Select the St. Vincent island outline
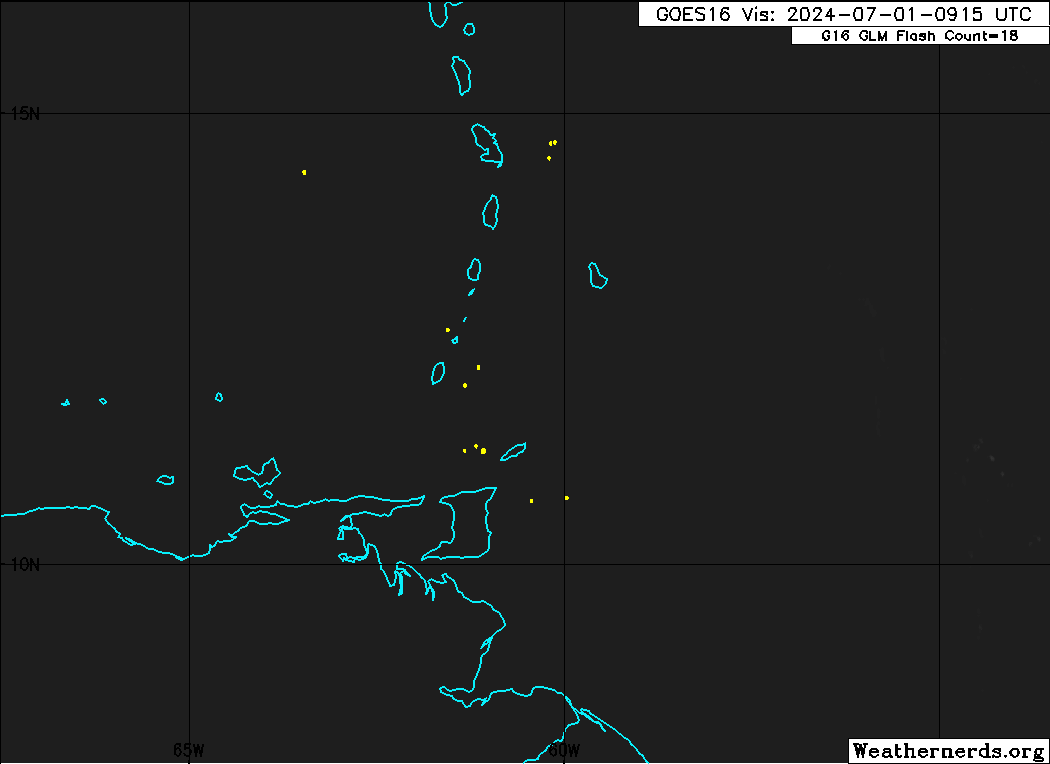Viewport: 1050px width, 764px height. pyautogui.click(x=474, y=269)
